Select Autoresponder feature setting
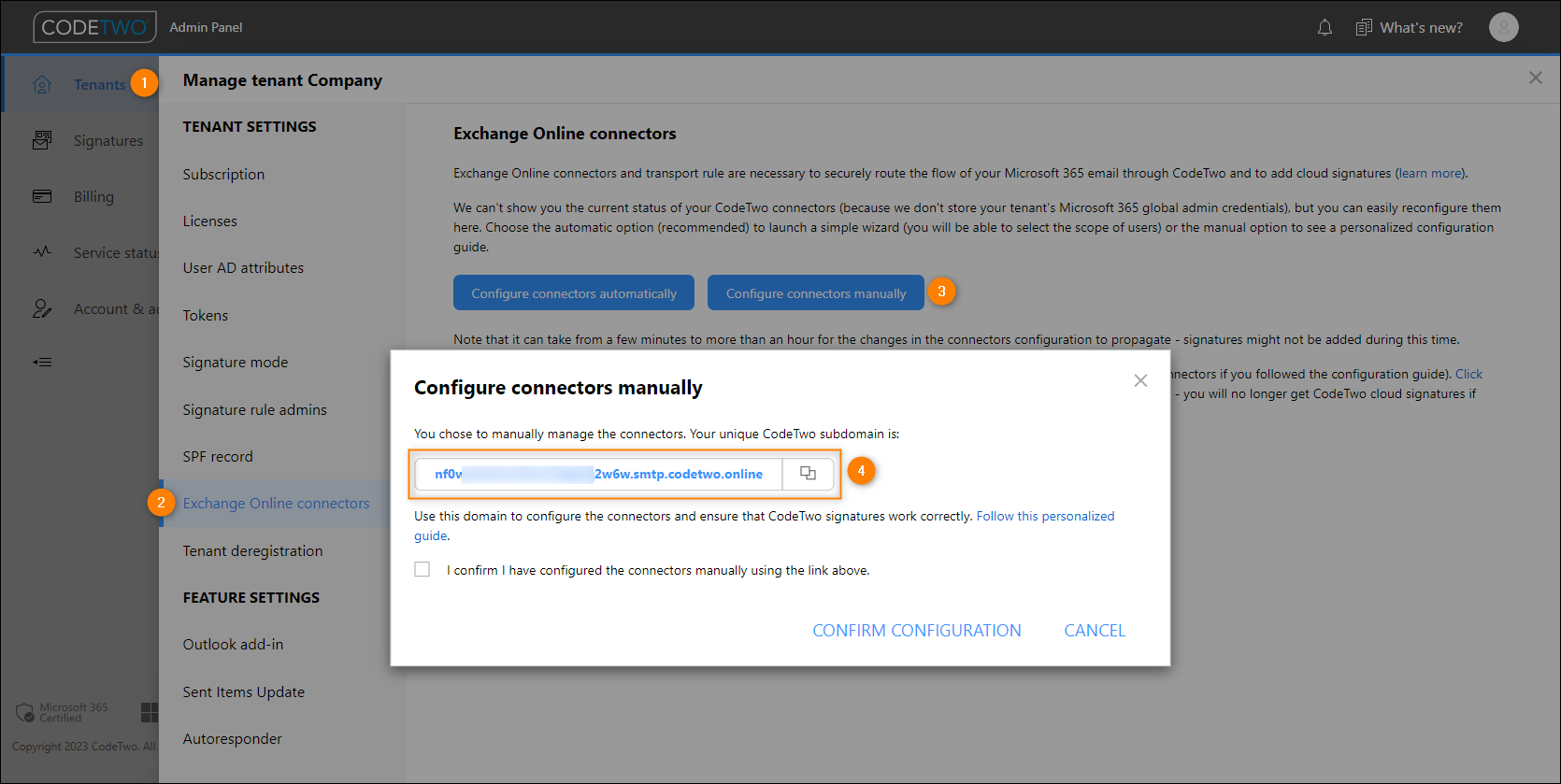 click(232, 738)
